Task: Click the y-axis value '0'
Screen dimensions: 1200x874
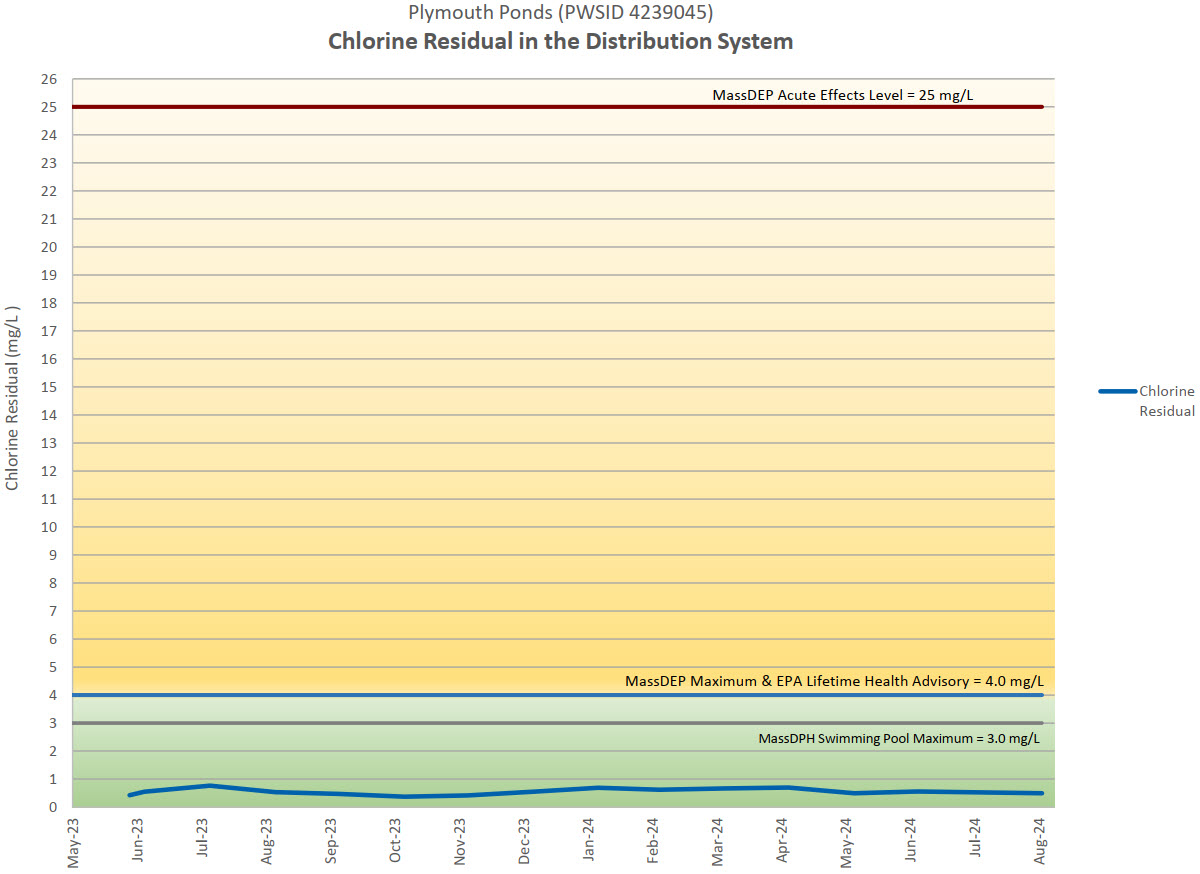Action: (x=54, y=807)
